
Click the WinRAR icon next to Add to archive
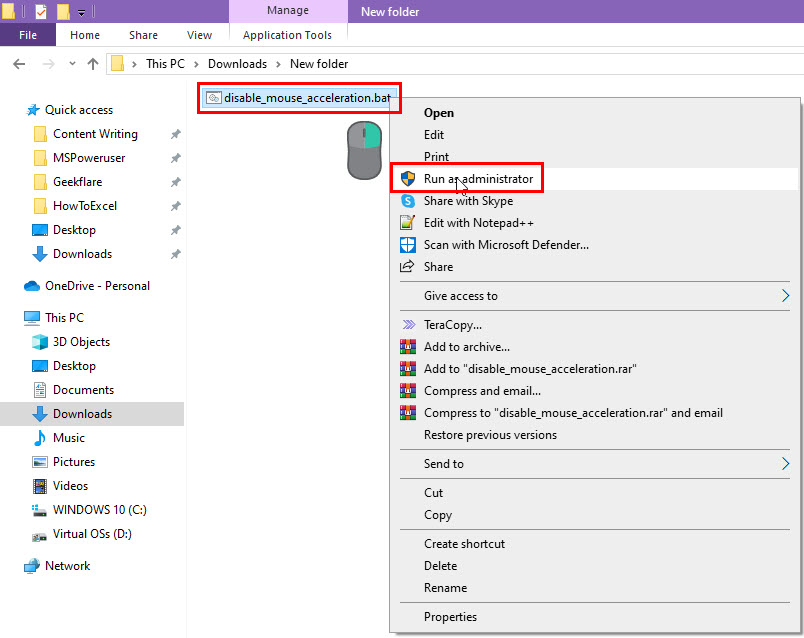pyautogui.click(x=407, y=347)
